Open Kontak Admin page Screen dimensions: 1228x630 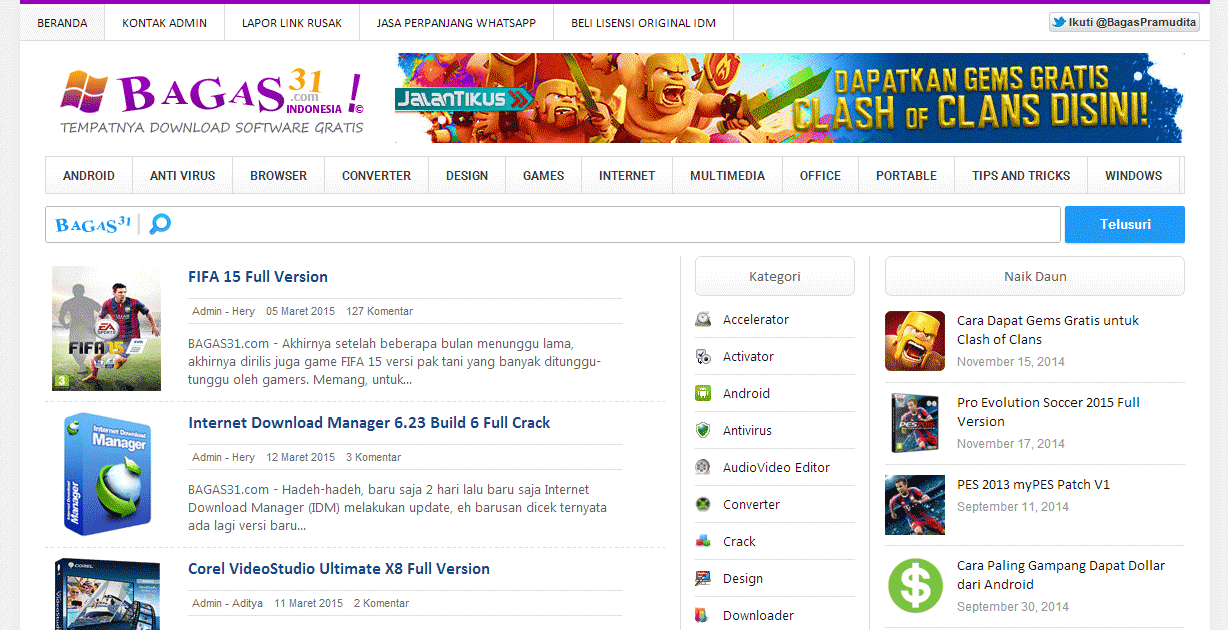pos(165,23)
